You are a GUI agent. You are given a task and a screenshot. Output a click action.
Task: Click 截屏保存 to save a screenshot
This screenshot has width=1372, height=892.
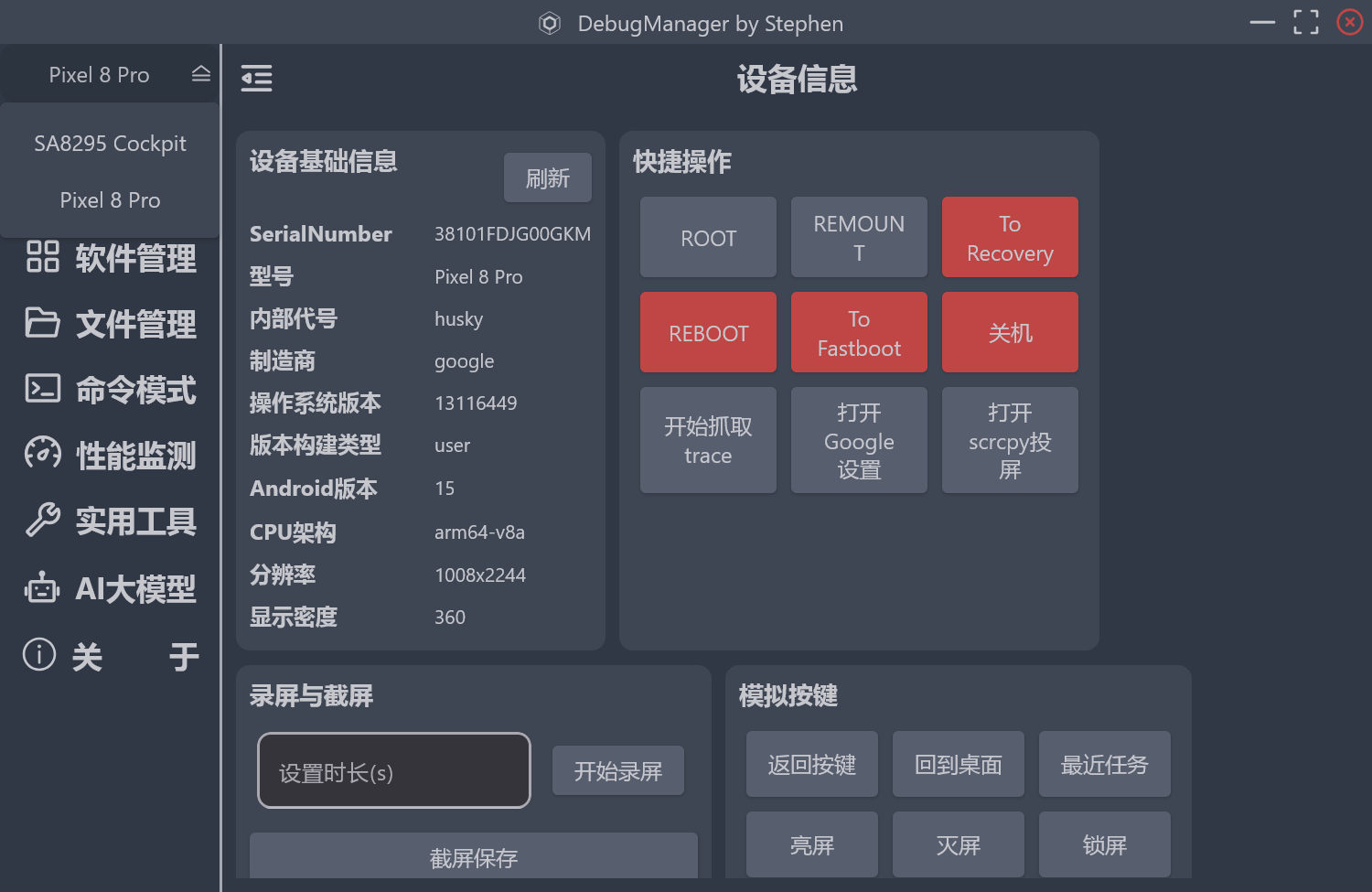pos(473,858)
